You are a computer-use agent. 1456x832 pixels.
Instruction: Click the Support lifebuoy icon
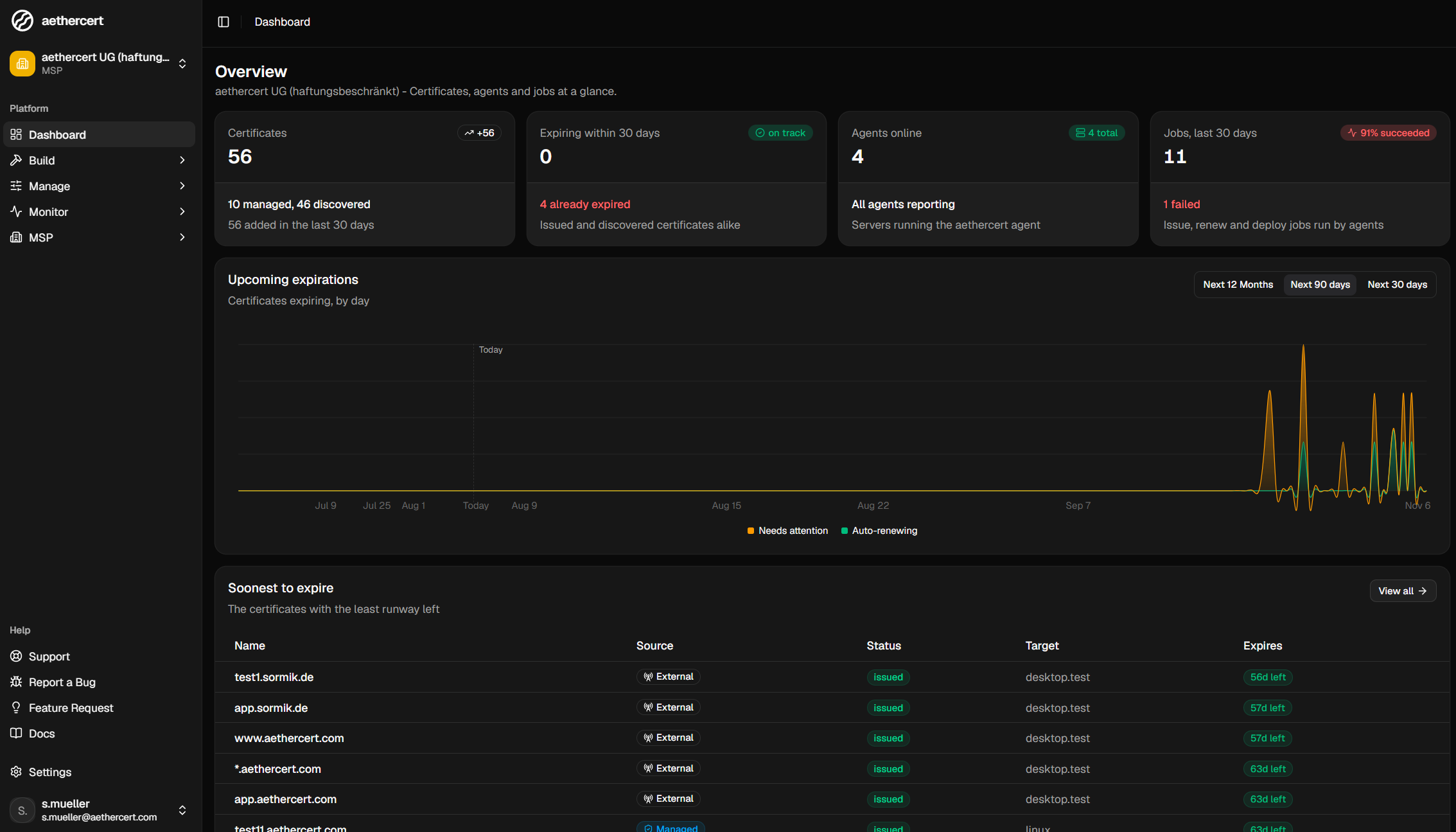point(16,656)
